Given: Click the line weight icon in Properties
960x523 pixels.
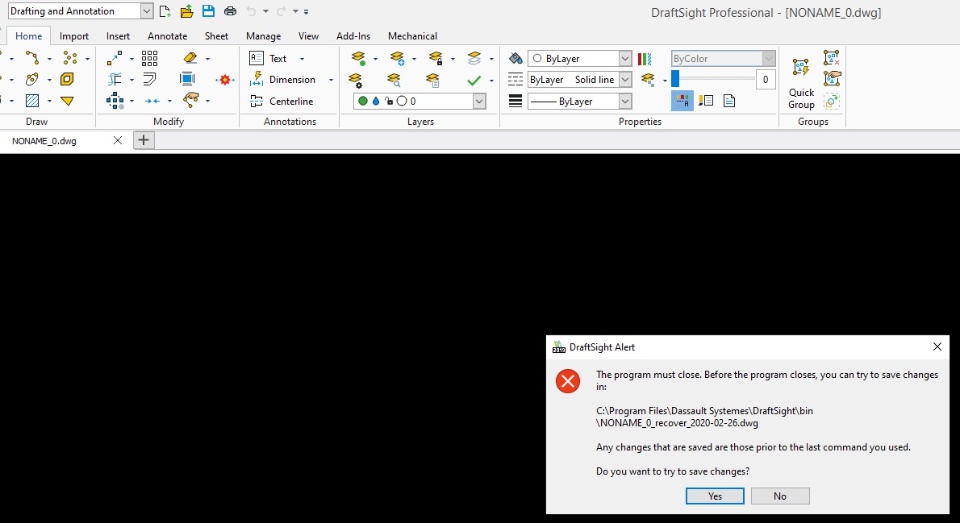Looking at the screenshot, I should pyautogui.click(x=516, y=101).
